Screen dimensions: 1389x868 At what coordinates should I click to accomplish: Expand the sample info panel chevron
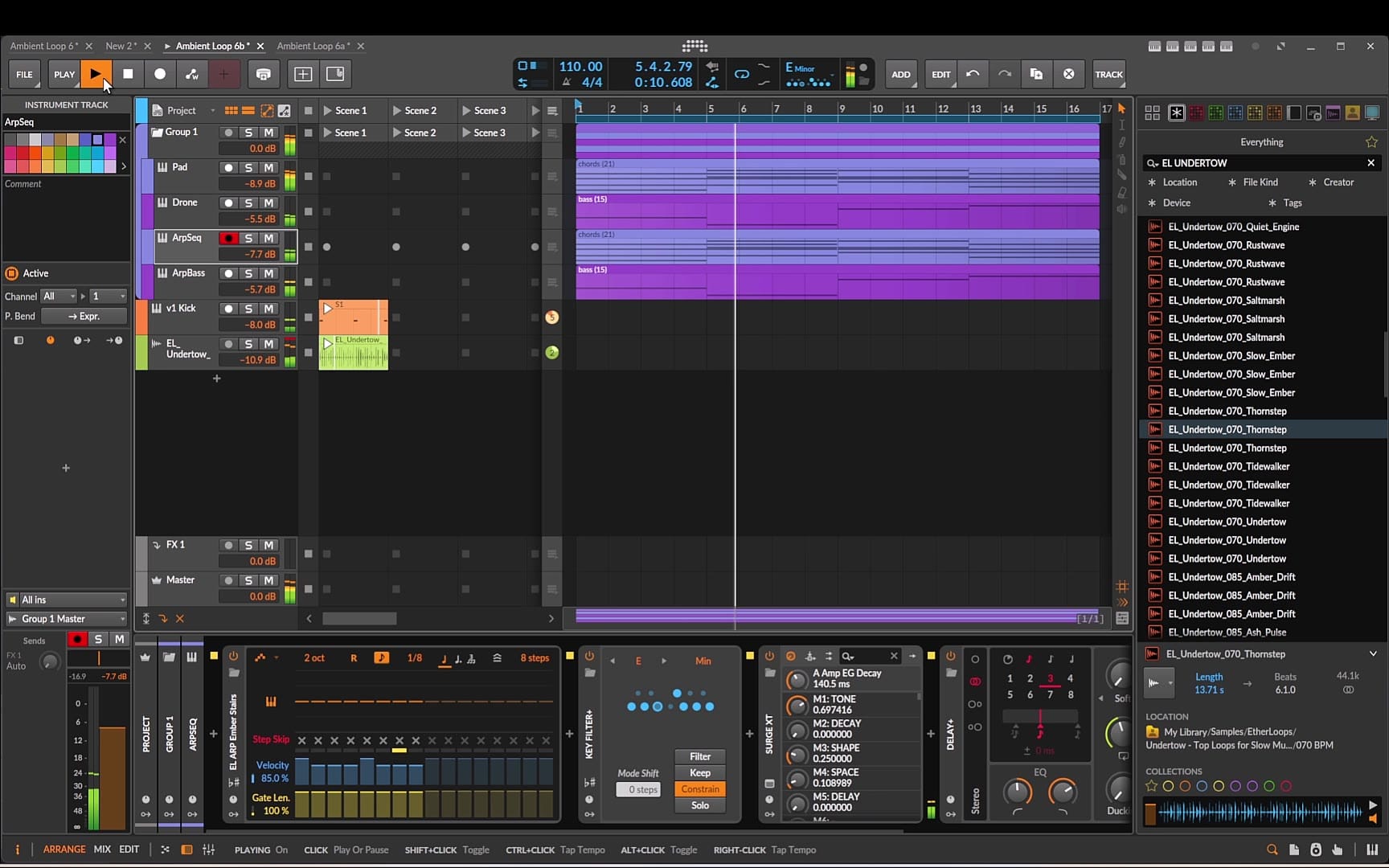click(x=1373, y=654)
